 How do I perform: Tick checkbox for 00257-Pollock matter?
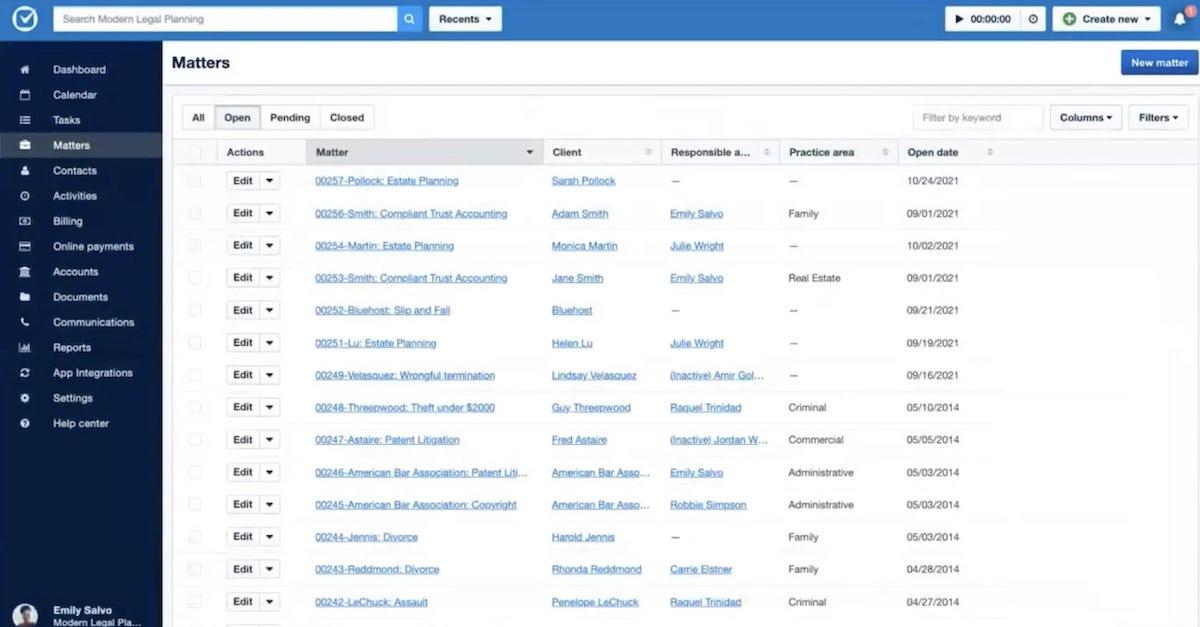tap(195, 181)
